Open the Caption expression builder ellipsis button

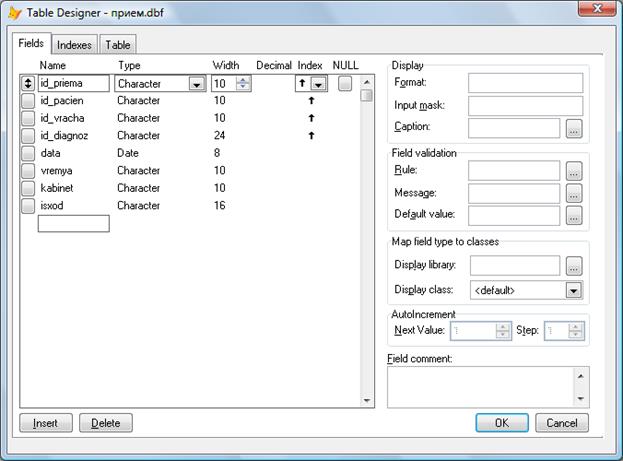click(x=573, y=128)
